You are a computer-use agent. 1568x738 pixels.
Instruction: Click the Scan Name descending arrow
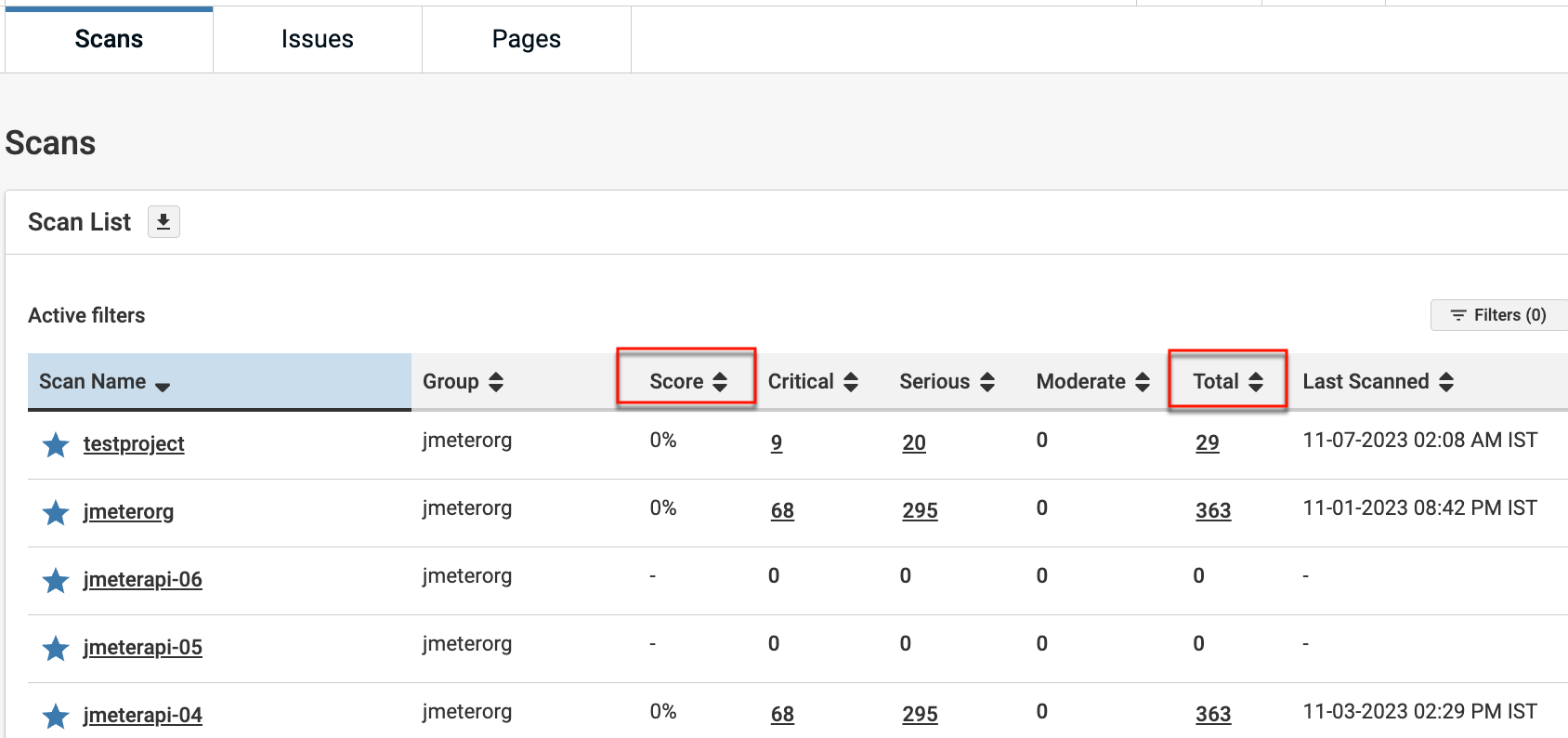tap(163, 387)
